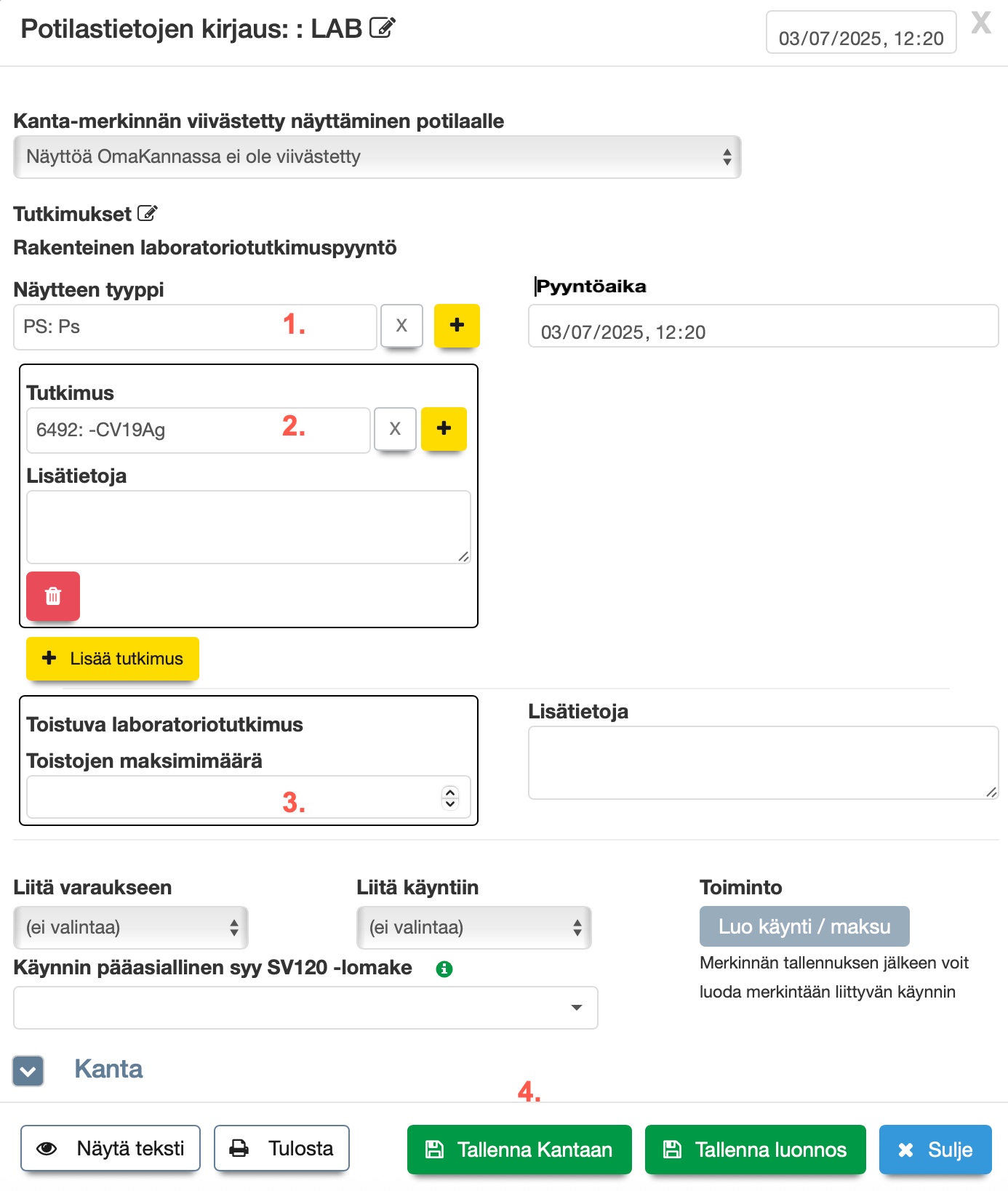
Task: Open the Liitä varaukseen dropdown
Action: [x=131, y=927]
